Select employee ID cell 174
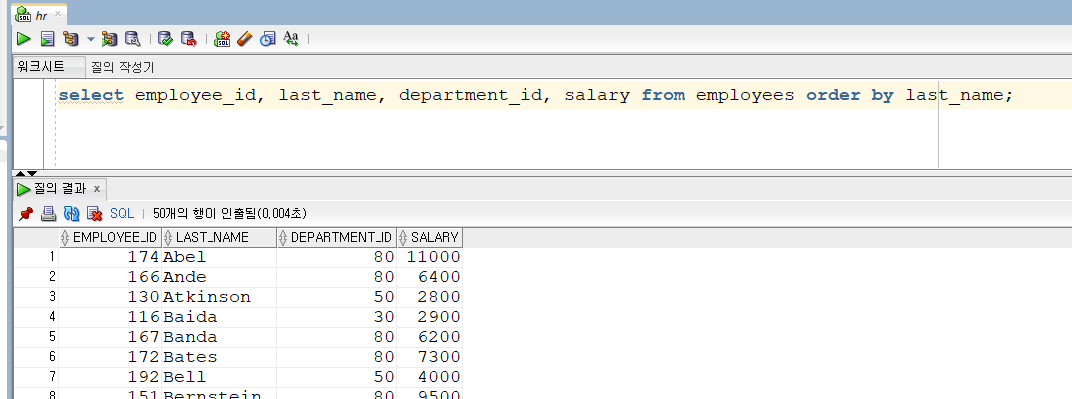1072x399 pixels. pos(110,258)
